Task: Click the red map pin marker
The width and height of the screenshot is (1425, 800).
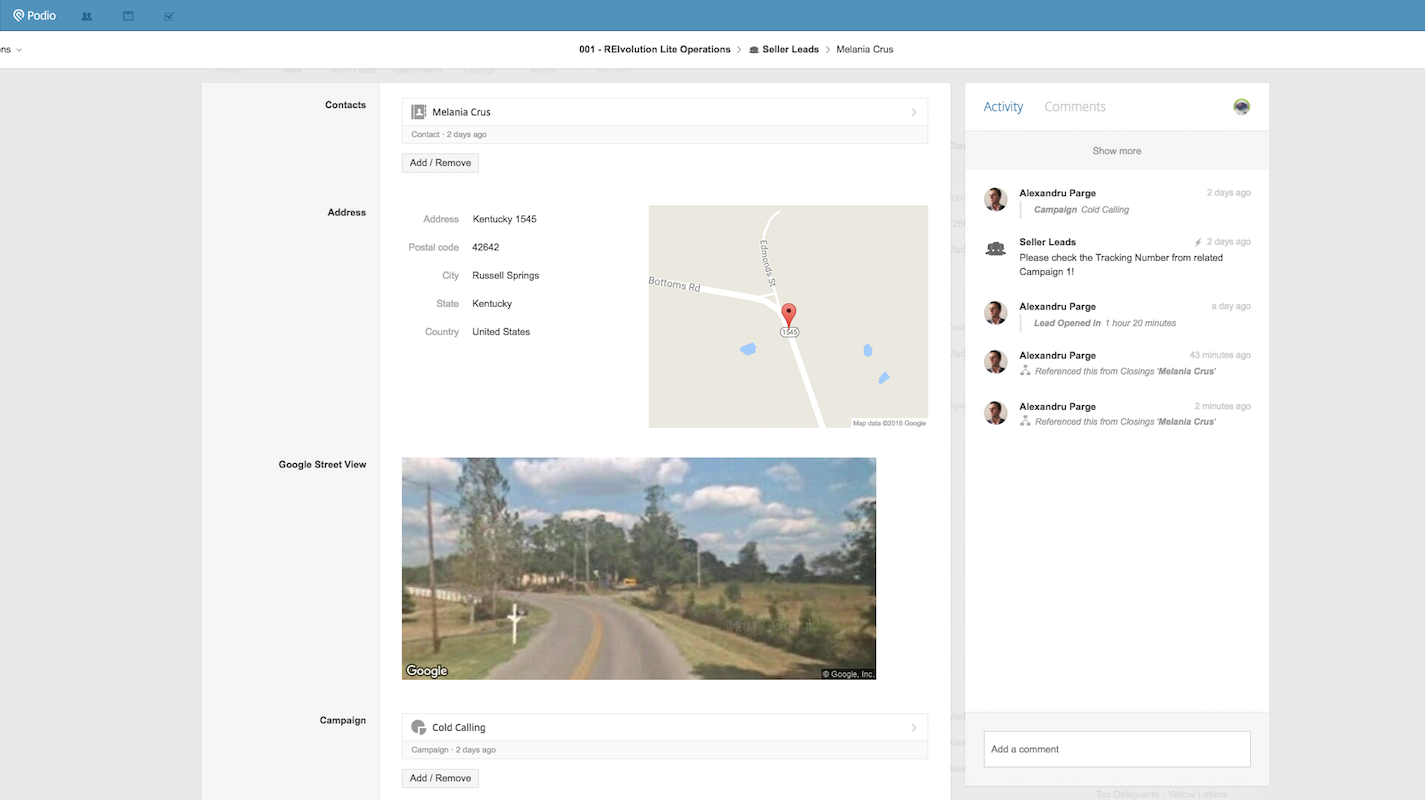Action: coord(788,315)
